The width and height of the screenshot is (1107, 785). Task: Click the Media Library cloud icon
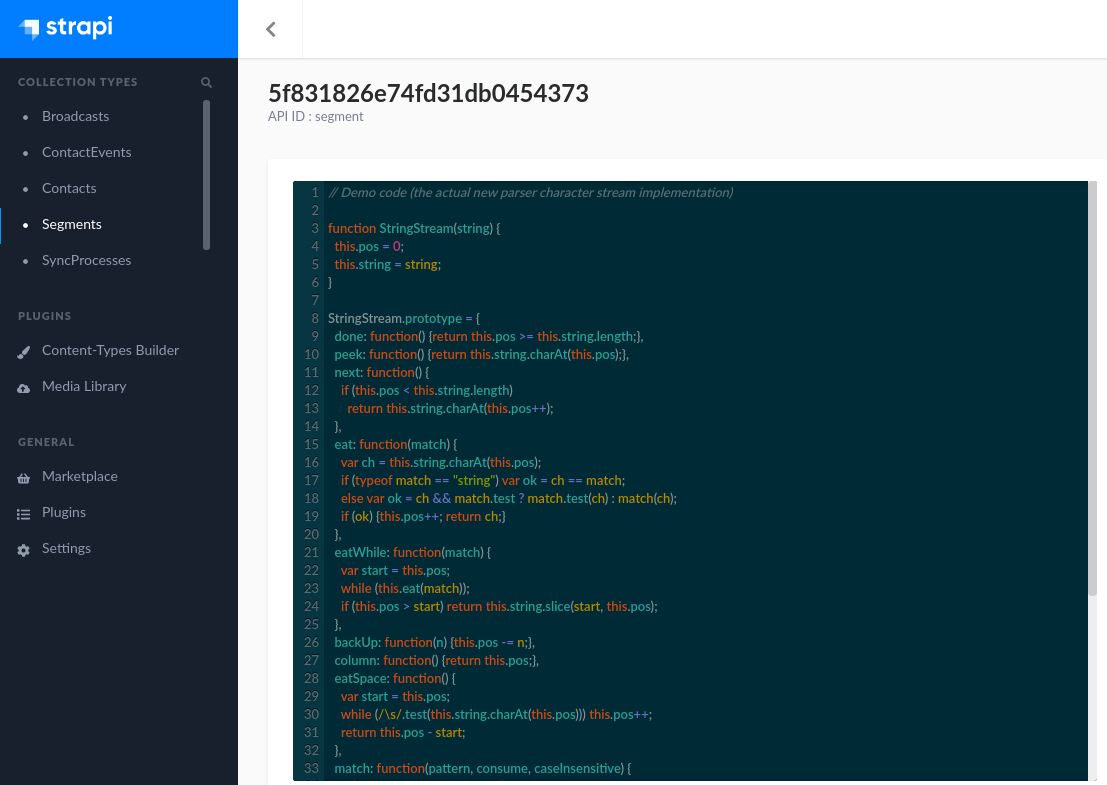[x=23, y=388]
